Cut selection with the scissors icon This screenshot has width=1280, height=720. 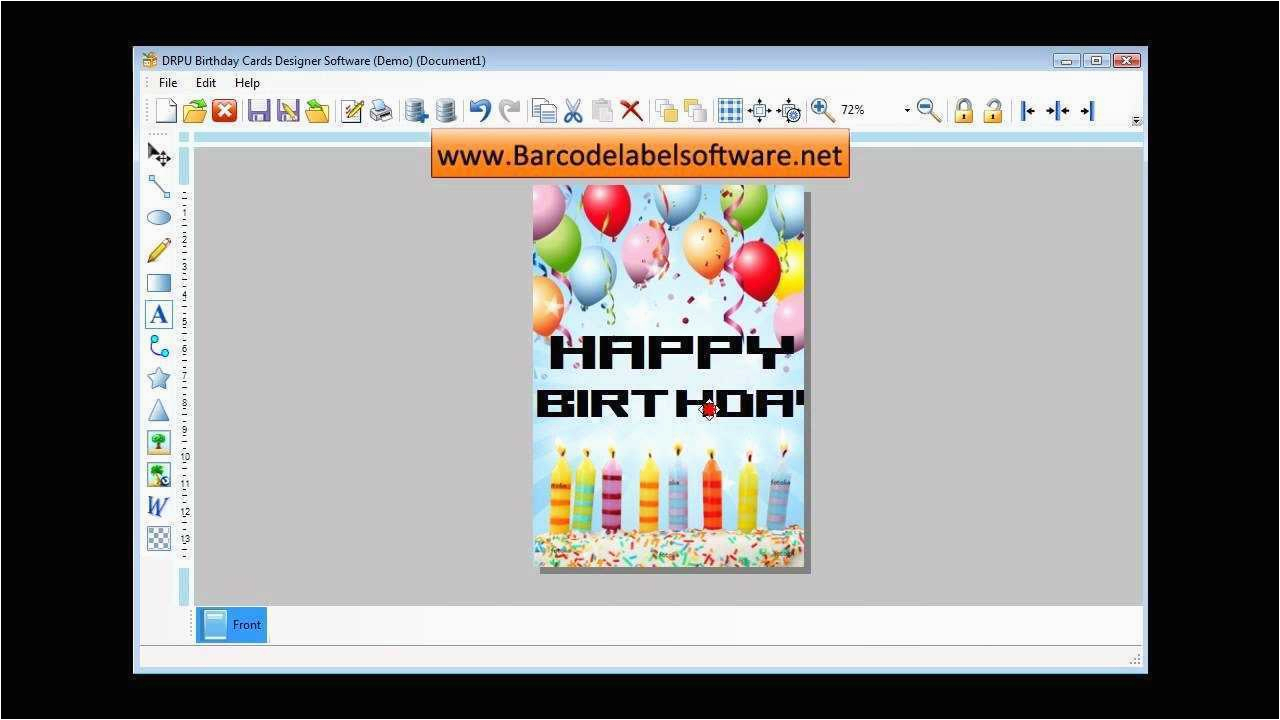pyautogui.click(x=573, y=110)
